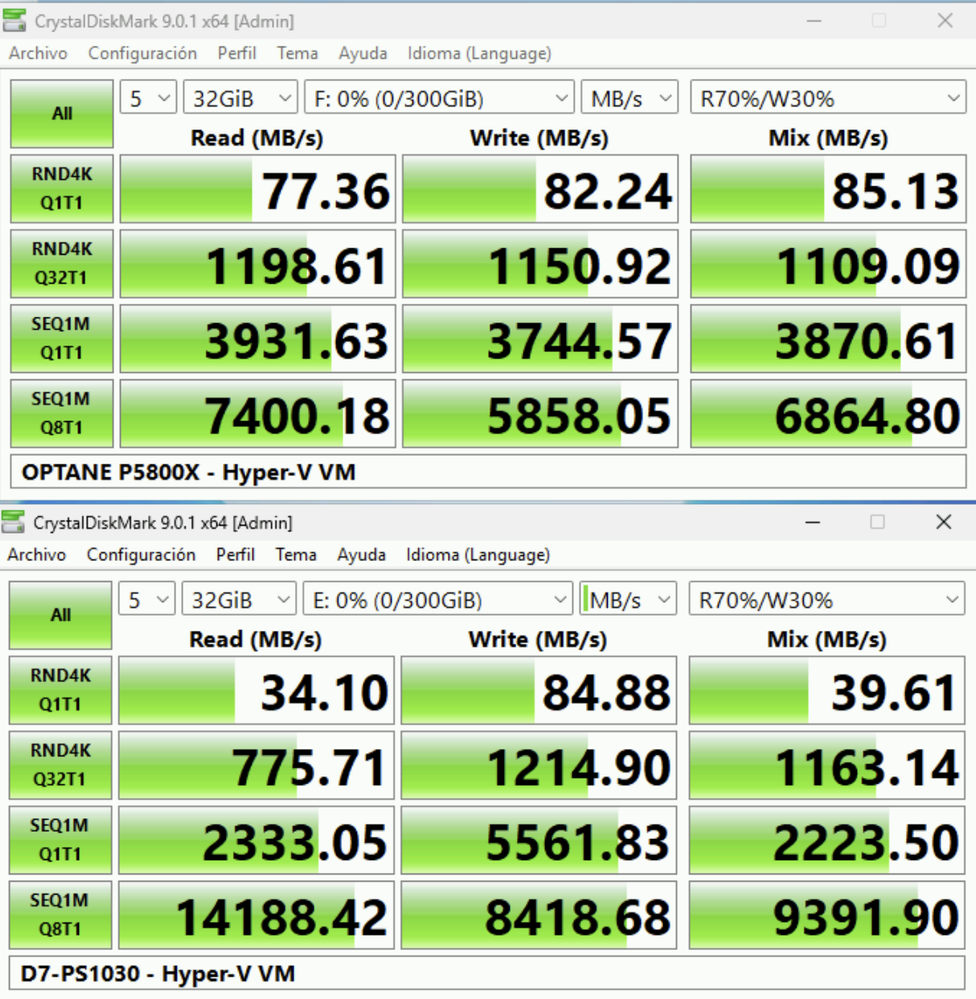Viewport: 976px width, 999px height.
Task: Select the 34.10 read result
Action: [257, 690]
